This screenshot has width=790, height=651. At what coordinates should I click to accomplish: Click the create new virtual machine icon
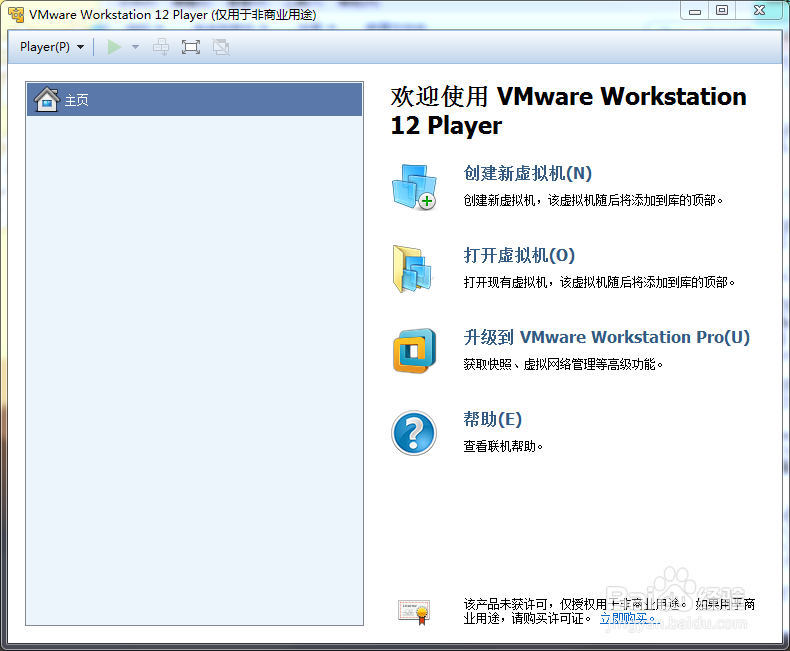coord(414,187)
